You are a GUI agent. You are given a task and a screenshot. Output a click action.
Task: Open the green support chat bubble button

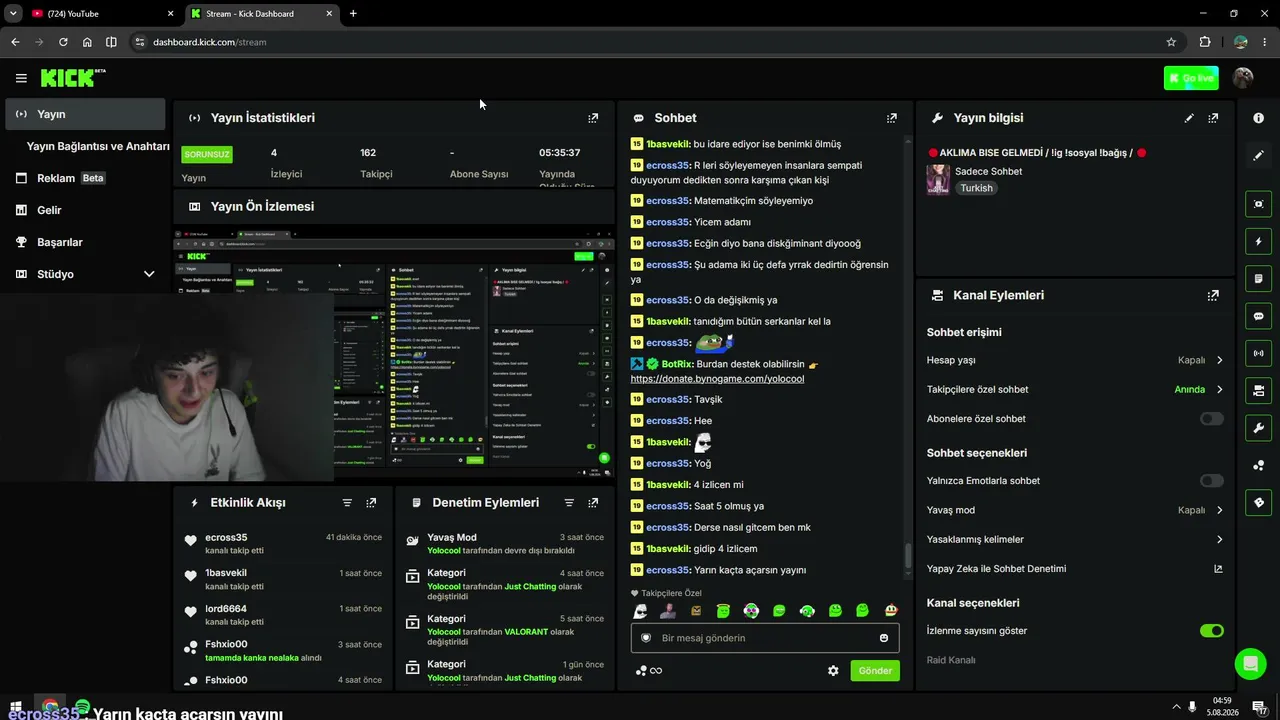point(1250,664)
